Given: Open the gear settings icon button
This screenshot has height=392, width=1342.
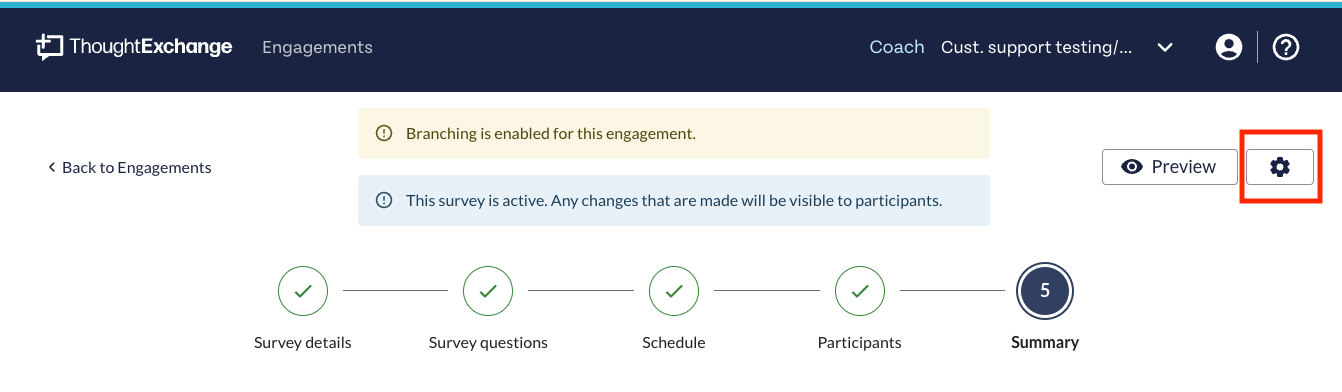Looking at the screenshot, I should point(1279,167).
